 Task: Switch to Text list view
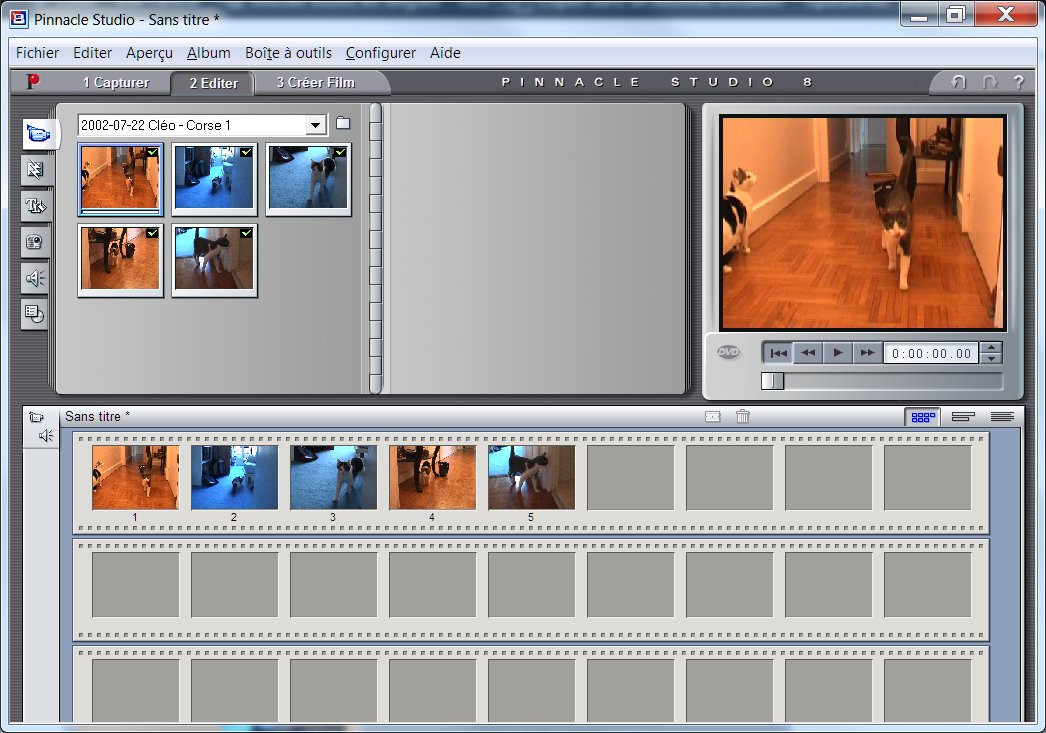point(1002,417)
